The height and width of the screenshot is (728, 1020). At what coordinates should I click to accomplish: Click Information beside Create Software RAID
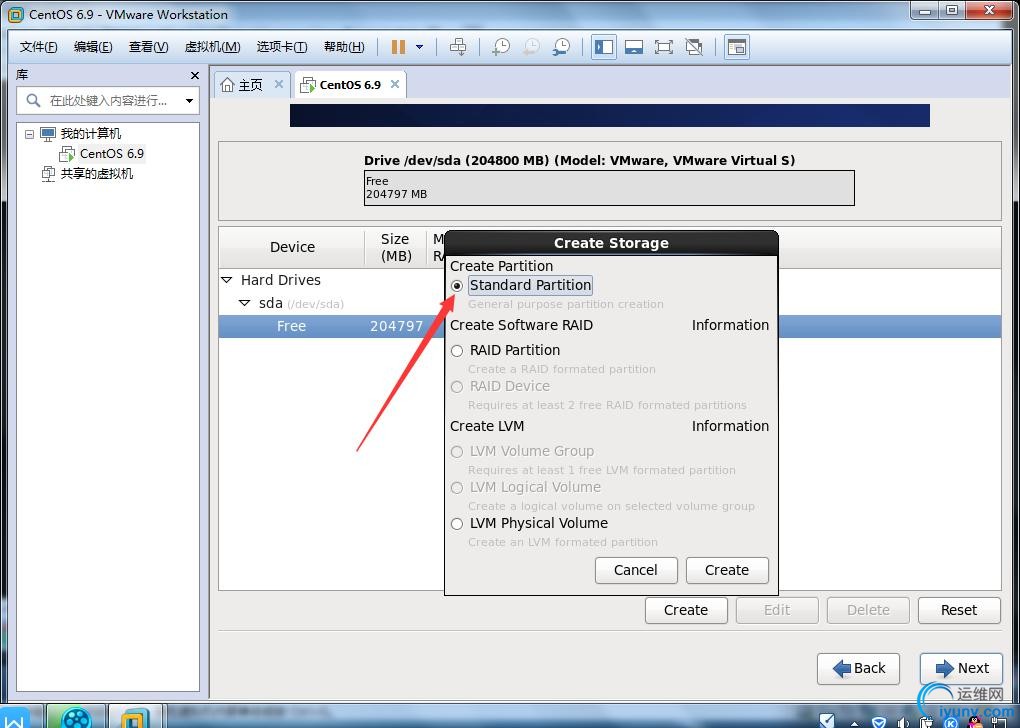pyautogui.click(x=730, y=325)
